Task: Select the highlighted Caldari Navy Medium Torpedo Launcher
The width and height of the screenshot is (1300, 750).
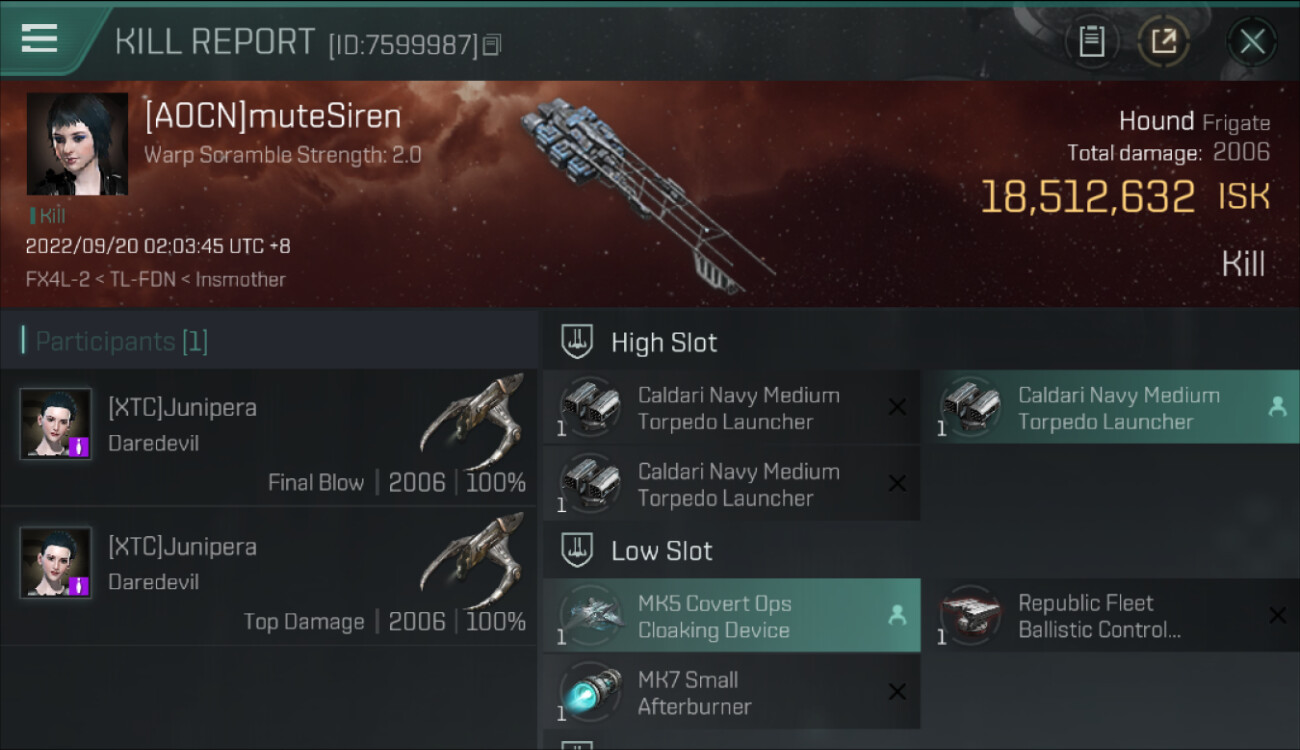Action: [x=1111, y=407]
